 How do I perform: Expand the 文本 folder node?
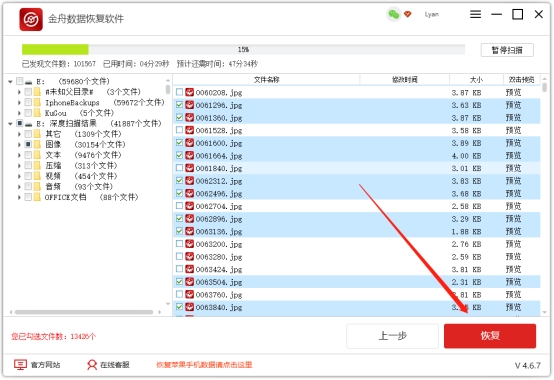(x=19, y=155)
